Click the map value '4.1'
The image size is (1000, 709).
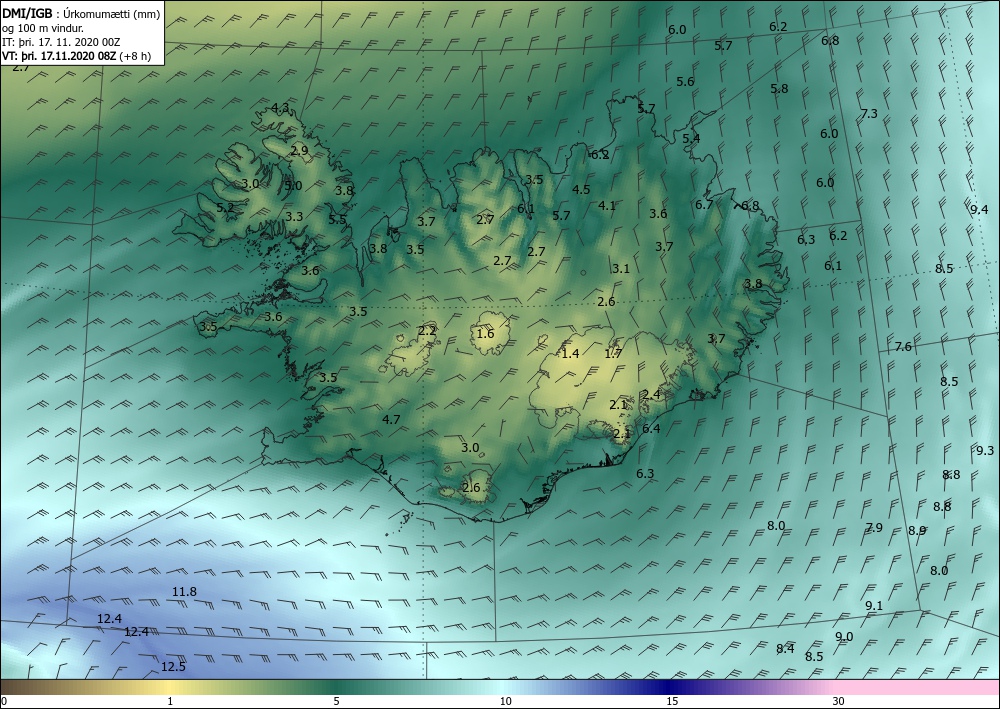607,205
